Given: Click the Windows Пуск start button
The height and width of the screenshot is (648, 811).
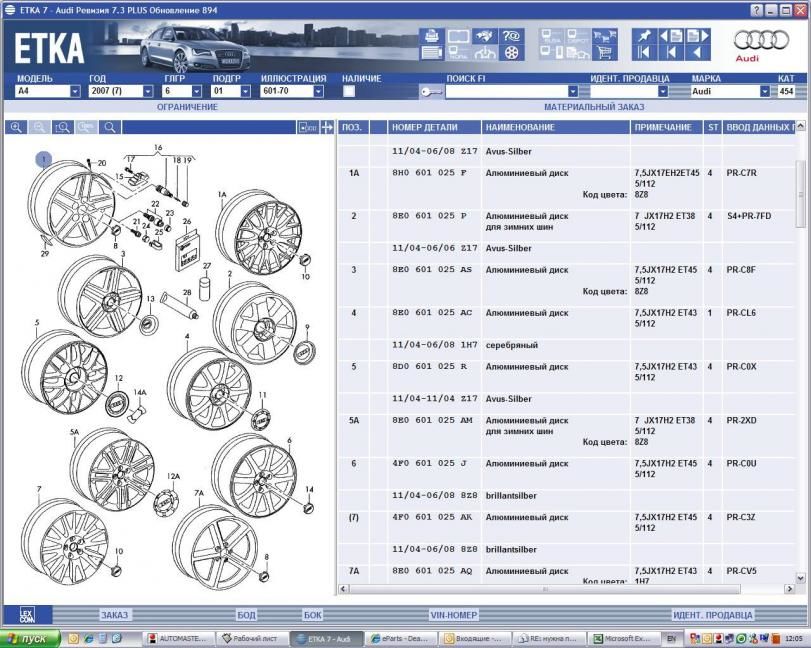Looking at the screenshot, I should click(30, 639).
